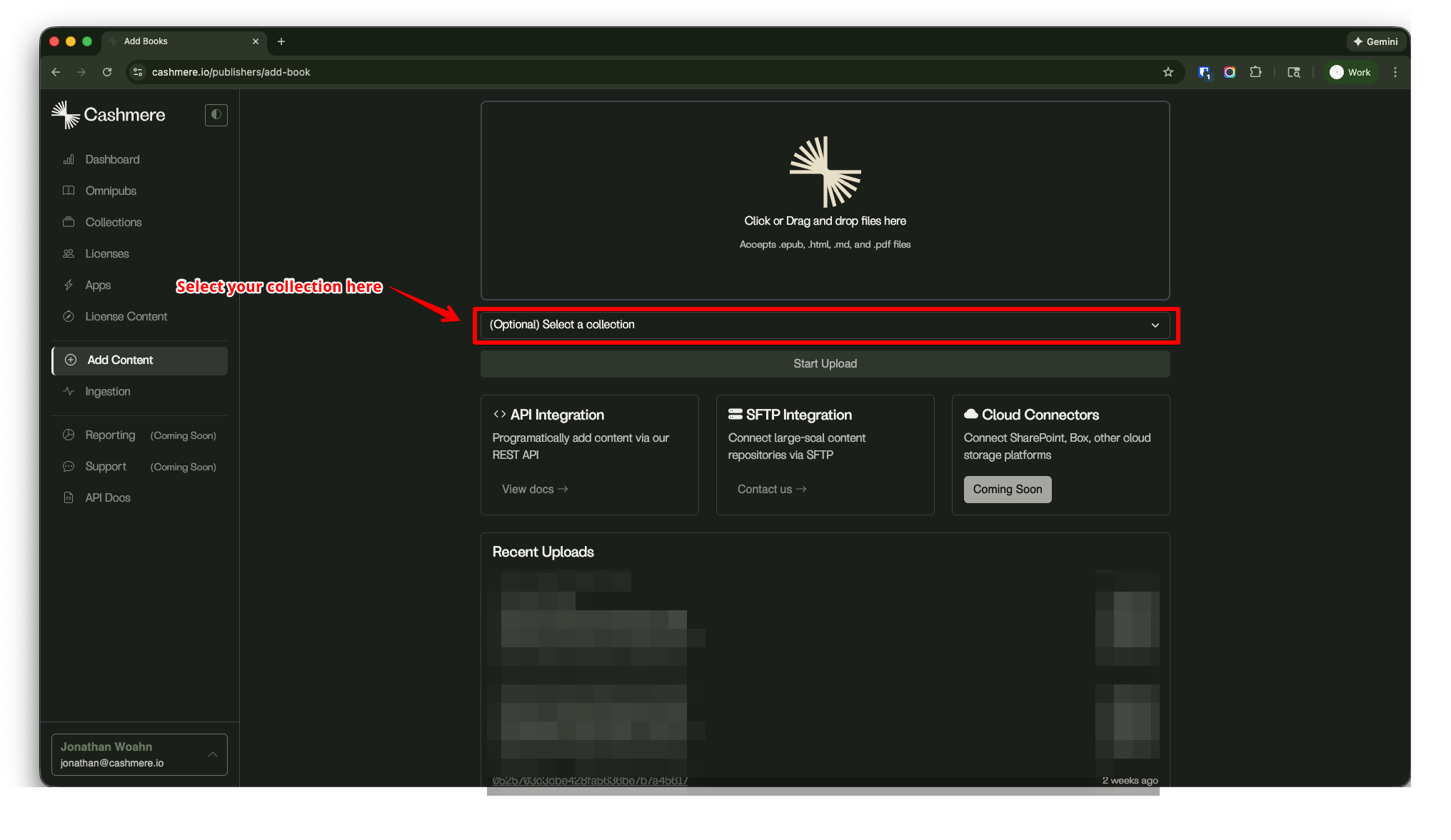Image resolution: width=1451 pixels, height=840 pixels.
Task: Click the site info icon in address bar
Action: [x=139, y=72]
